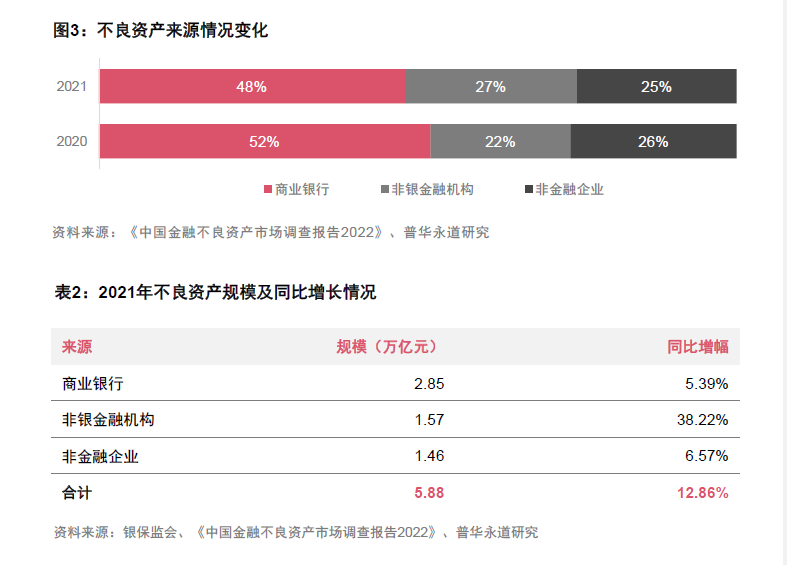Click the 表2 table title text
Viewport: 787px width, 565px height.
(x=215, y=292)
